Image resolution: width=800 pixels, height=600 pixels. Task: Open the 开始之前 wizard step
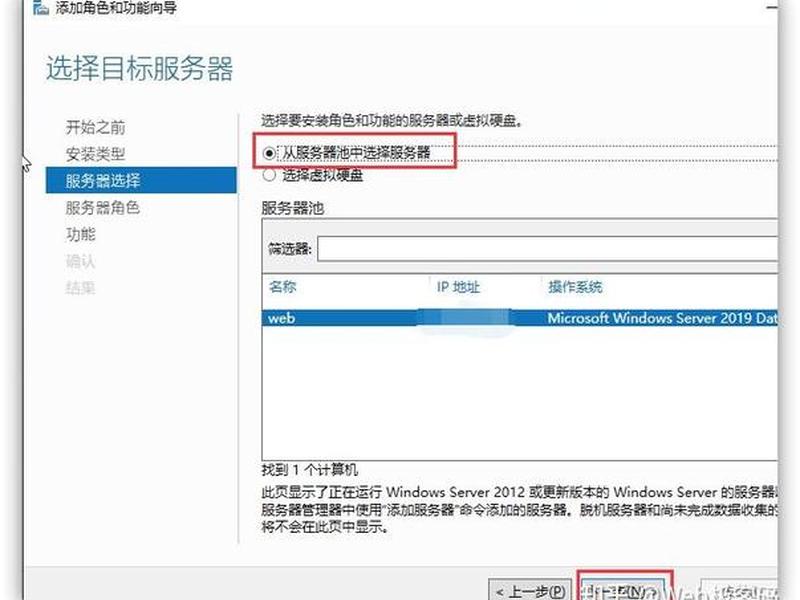click(x=95, y=127)
